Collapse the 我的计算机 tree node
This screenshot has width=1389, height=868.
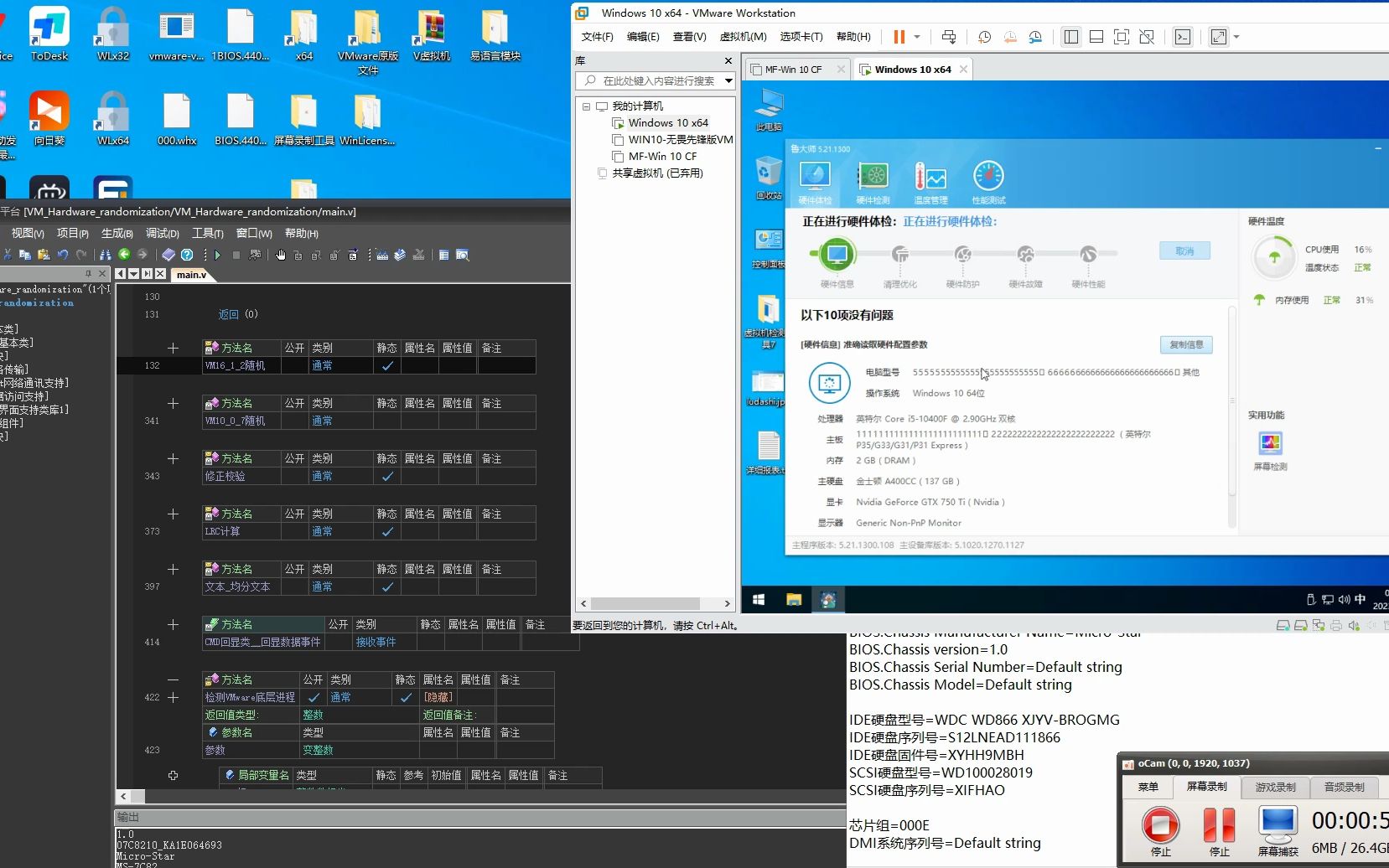[x=586, y=106]
